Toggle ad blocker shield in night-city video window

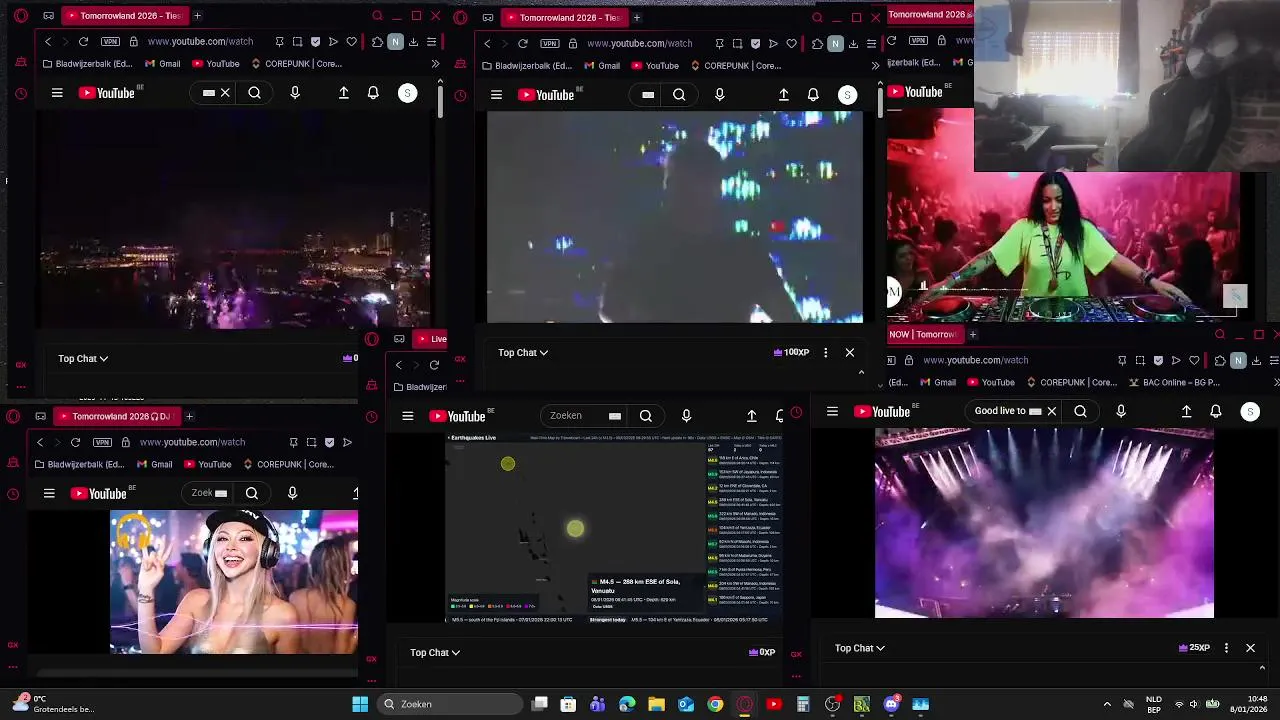click(316, 42)
